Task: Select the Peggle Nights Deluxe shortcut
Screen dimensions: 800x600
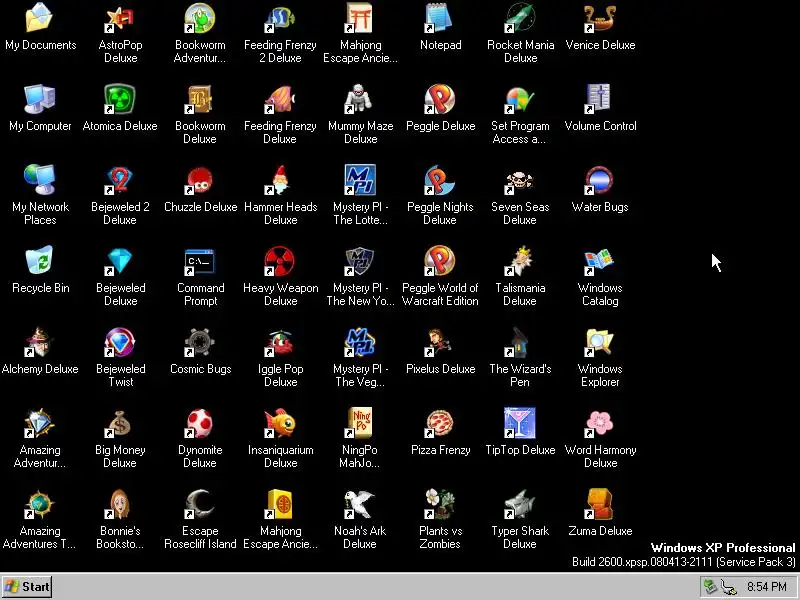Action: pyautogui.click(x=440, y=180)
